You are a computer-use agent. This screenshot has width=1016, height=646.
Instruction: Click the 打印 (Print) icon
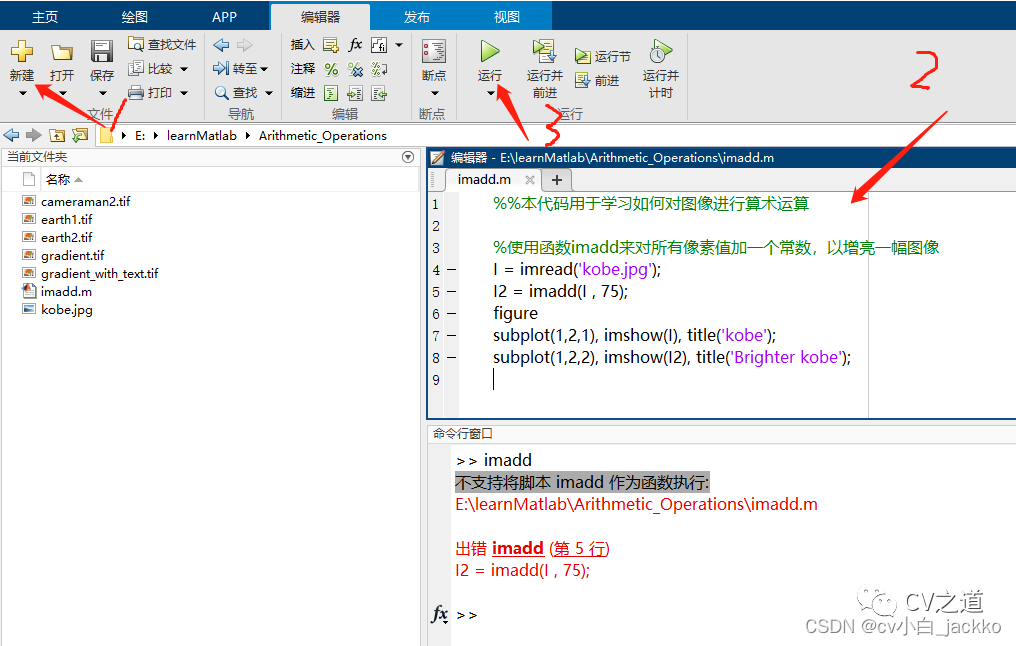136,92
